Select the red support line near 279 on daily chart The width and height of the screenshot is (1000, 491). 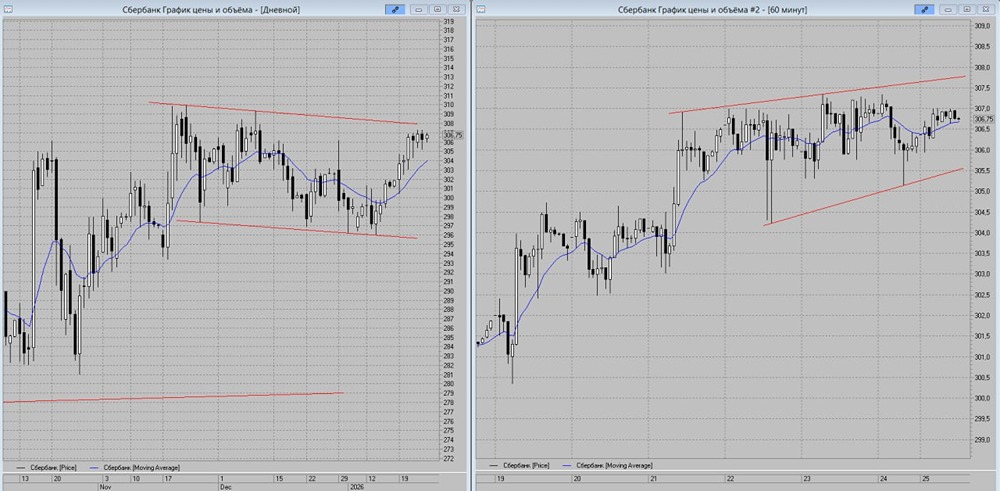point(172,397)
